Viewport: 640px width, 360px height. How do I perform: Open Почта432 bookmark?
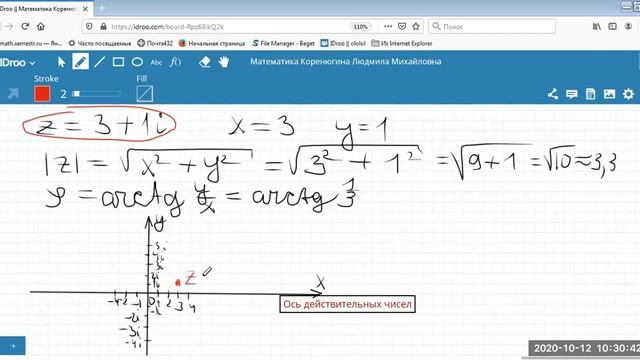pyautogui.click(x=155, y=43)
